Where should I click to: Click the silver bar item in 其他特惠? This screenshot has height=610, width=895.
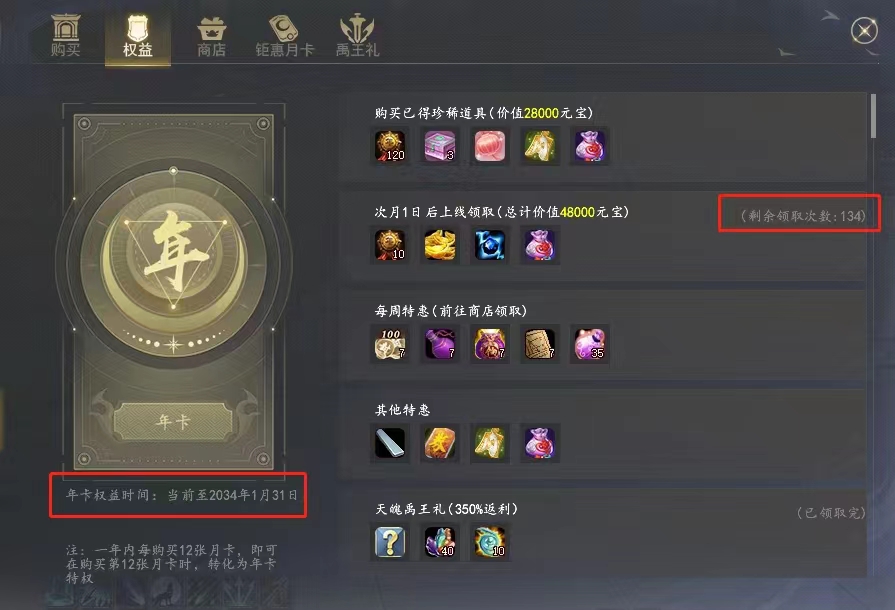point(390,443)
